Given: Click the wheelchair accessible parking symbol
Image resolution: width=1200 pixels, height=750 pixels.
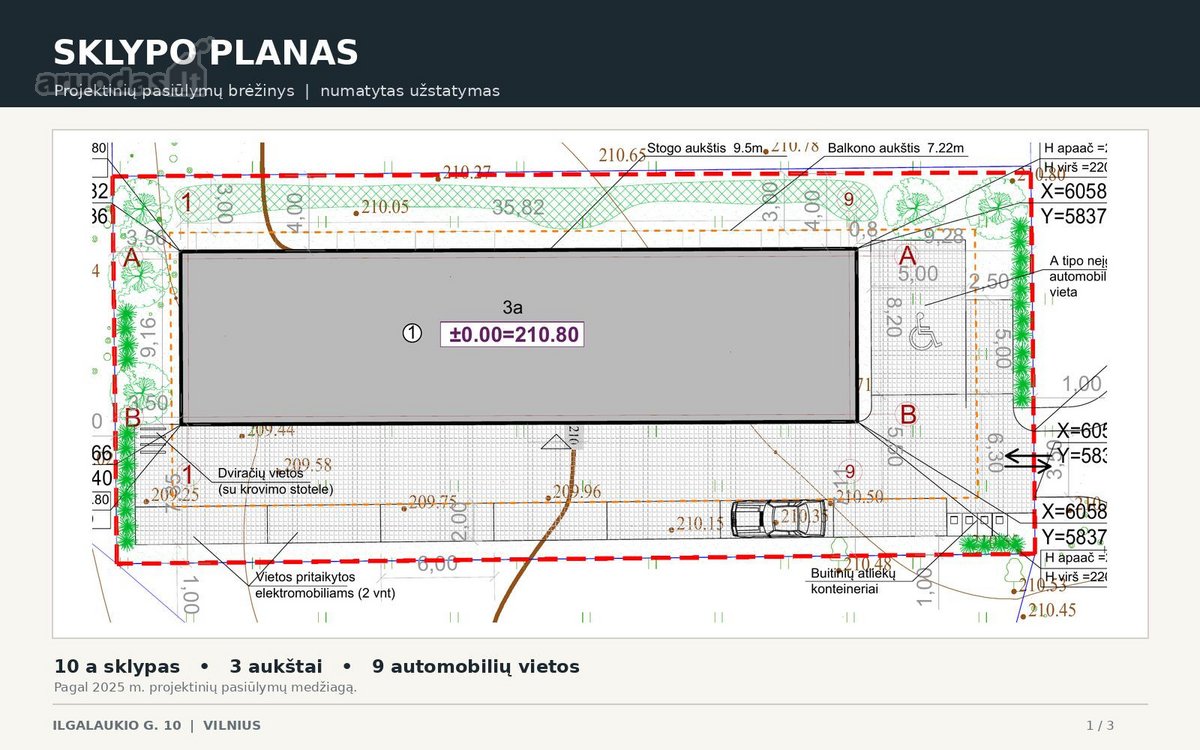Looking at the screenshot, I should click(925, 335).
